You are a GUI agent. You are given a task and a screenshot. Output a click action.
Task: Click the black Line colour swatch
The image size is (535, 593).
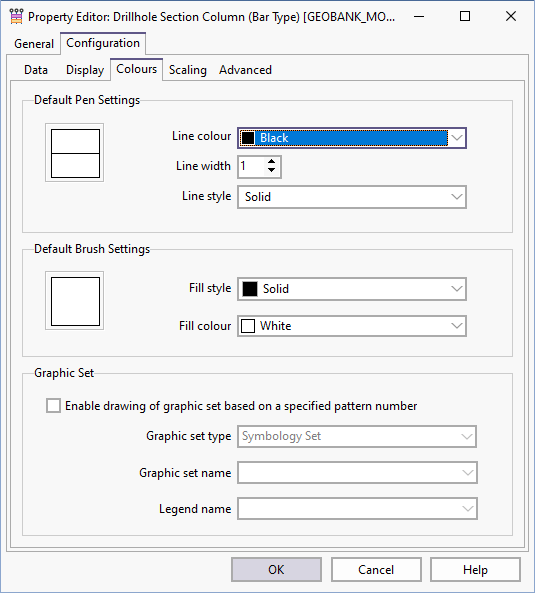tap(248, 138)
